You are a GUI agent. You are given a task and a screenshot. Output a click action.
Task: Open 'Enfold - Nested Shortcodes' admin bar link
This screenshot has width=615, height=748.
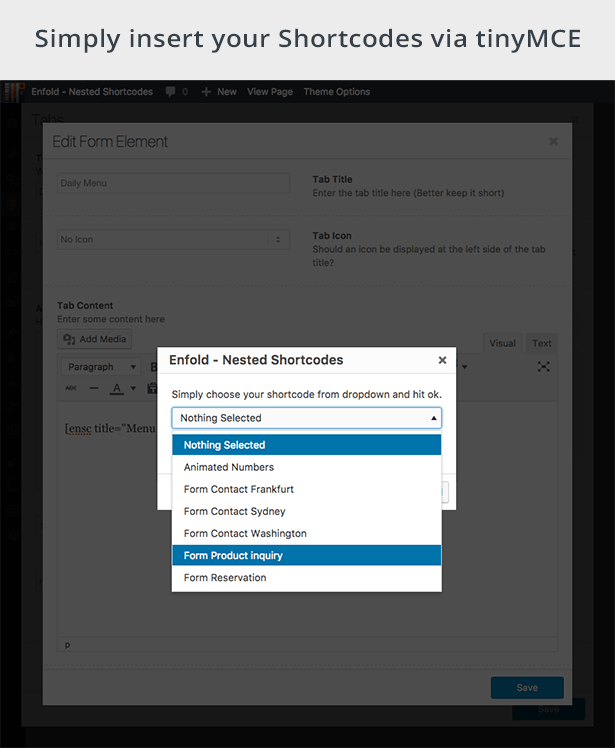[92, 92]
